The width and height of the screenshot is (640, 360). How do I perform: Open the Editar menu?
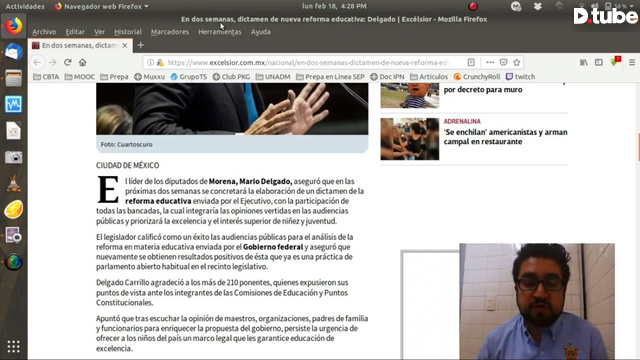click(x=75, y=32)
